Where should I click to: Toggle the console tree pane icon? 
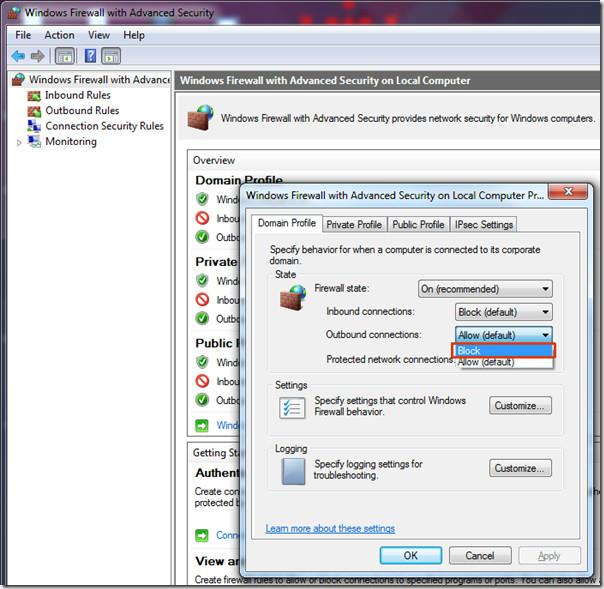tap(65, 56)
